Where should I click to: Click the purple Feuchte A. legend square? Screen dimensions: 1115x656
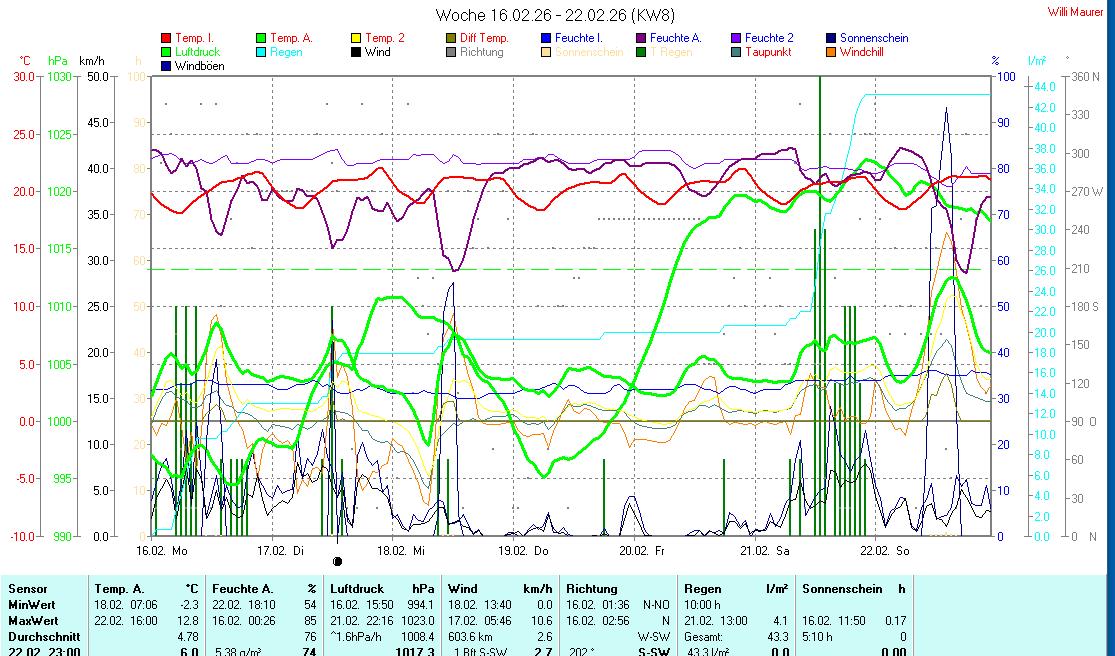coord(641,38)
